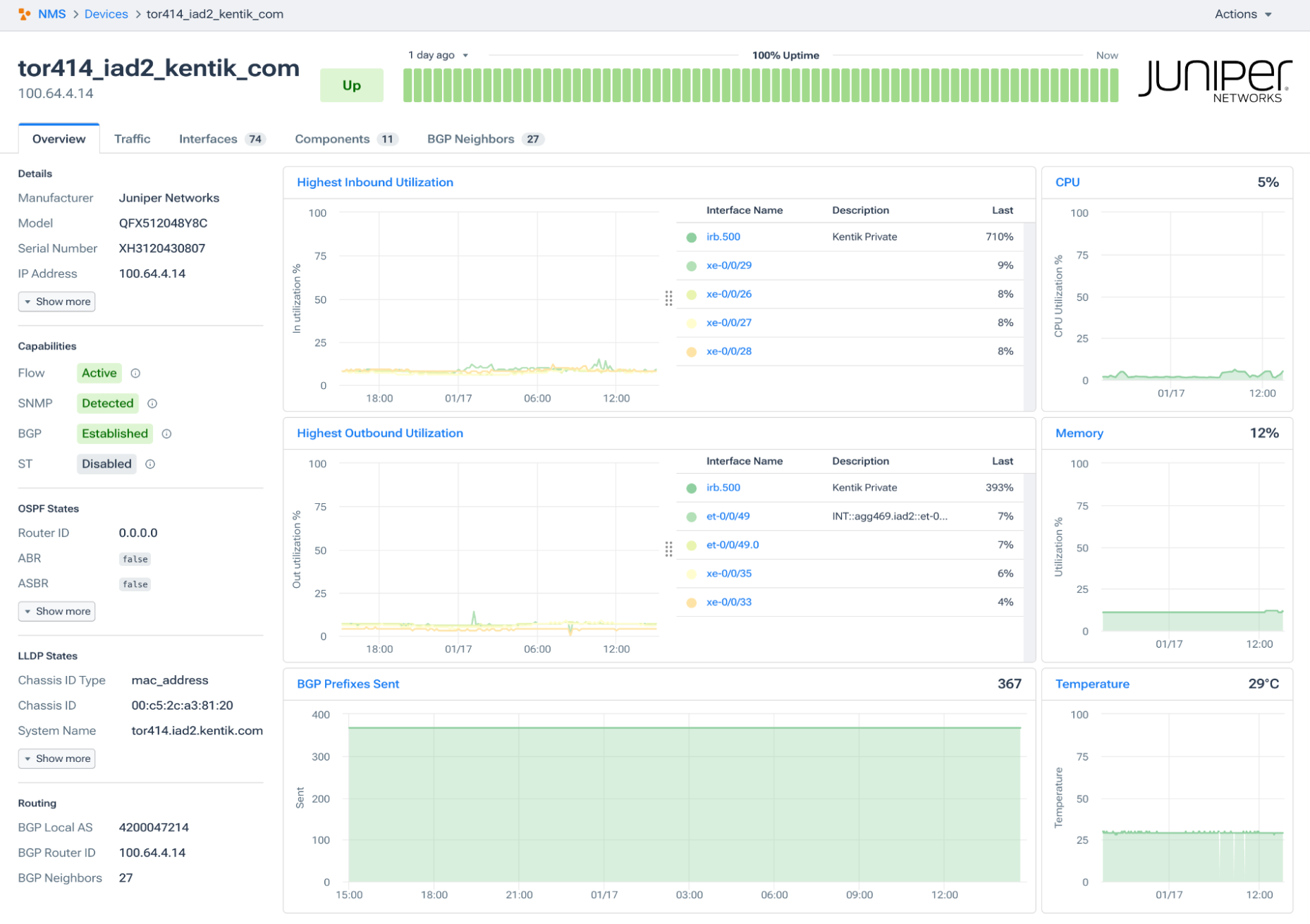Open et-0/0/49 interface link
This screenshot has height=924, width=1310.
pyautogui.click(x=728, y=517)
